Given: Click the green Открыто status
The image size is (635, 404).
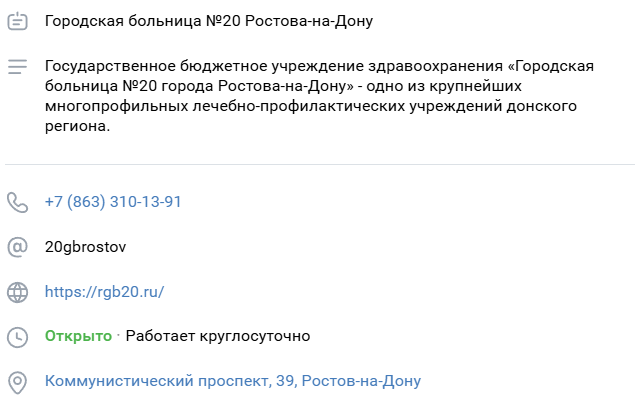Looking at the screenshot, I should coord(78,336).
